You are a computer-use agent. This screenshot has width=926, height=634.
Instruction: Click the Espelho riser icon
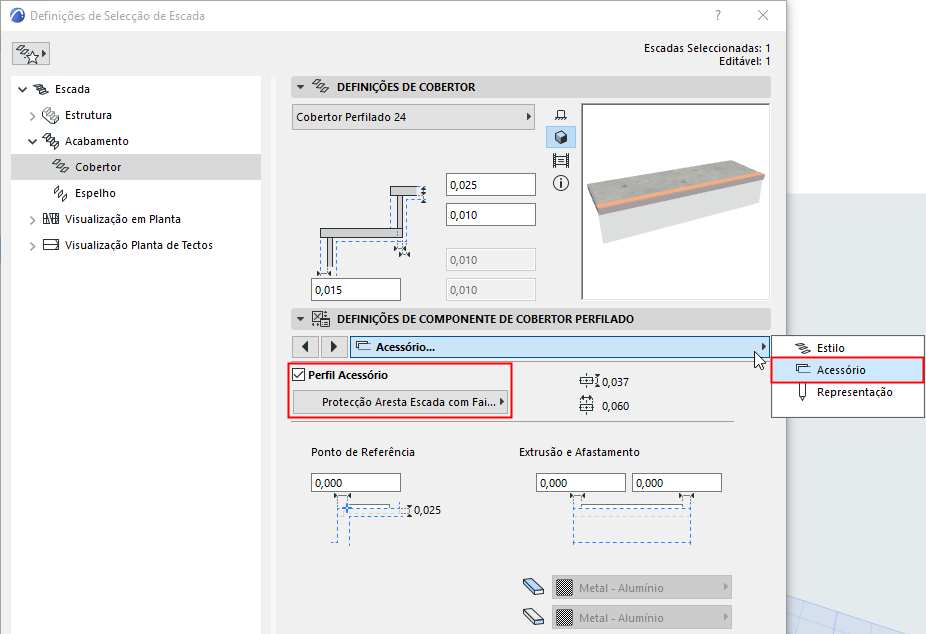[60, 193]
